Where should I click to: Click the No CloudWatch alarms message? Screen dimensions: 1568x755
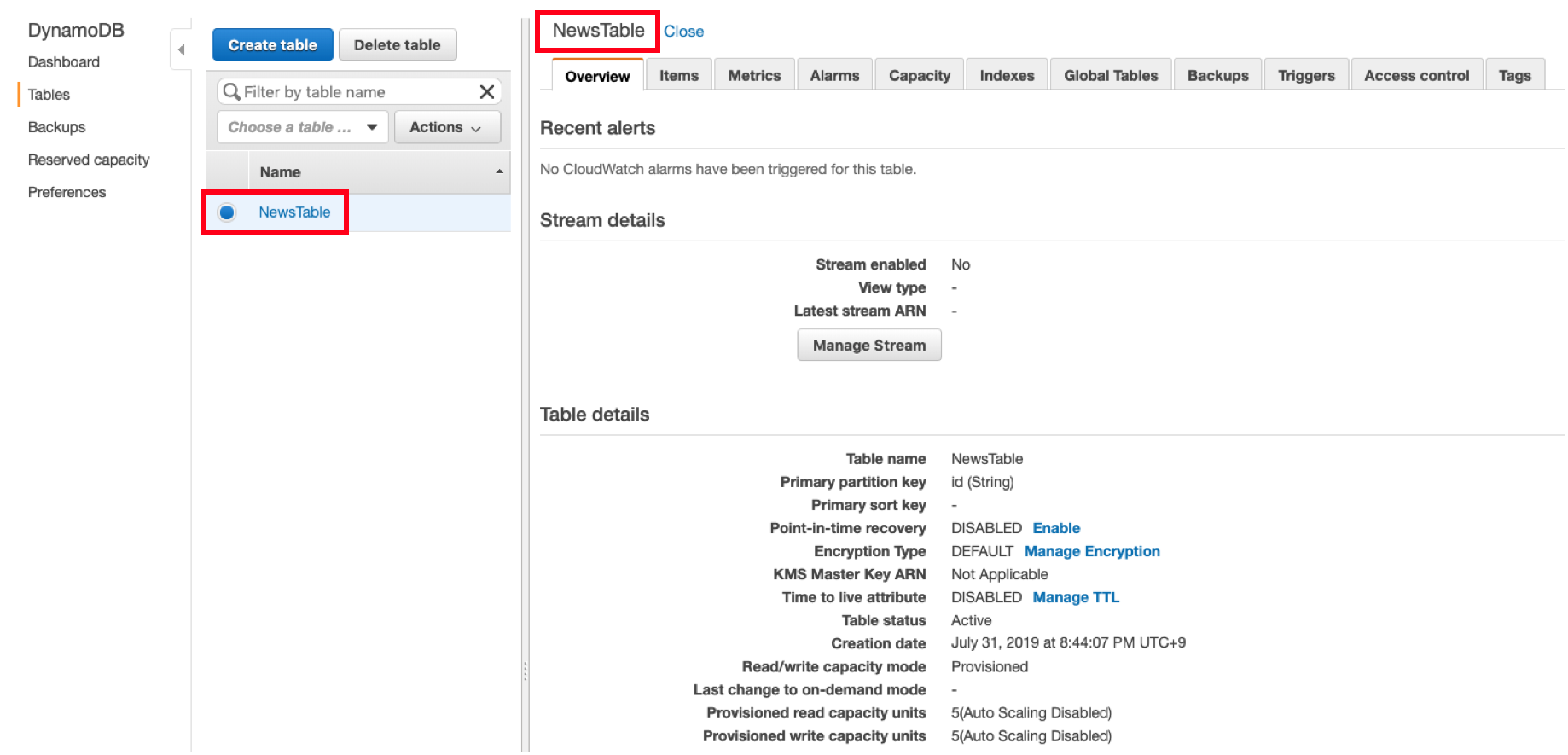(728, 169)
